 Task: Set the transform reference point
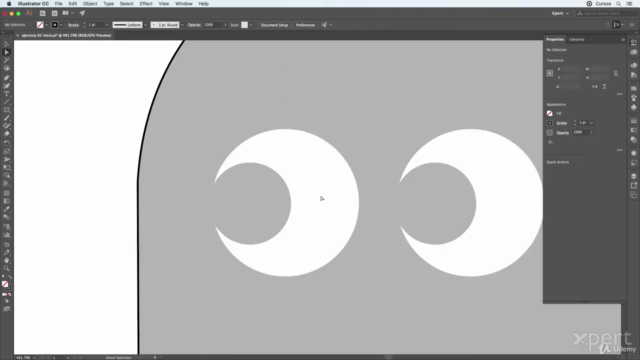(x=550, y=73)
